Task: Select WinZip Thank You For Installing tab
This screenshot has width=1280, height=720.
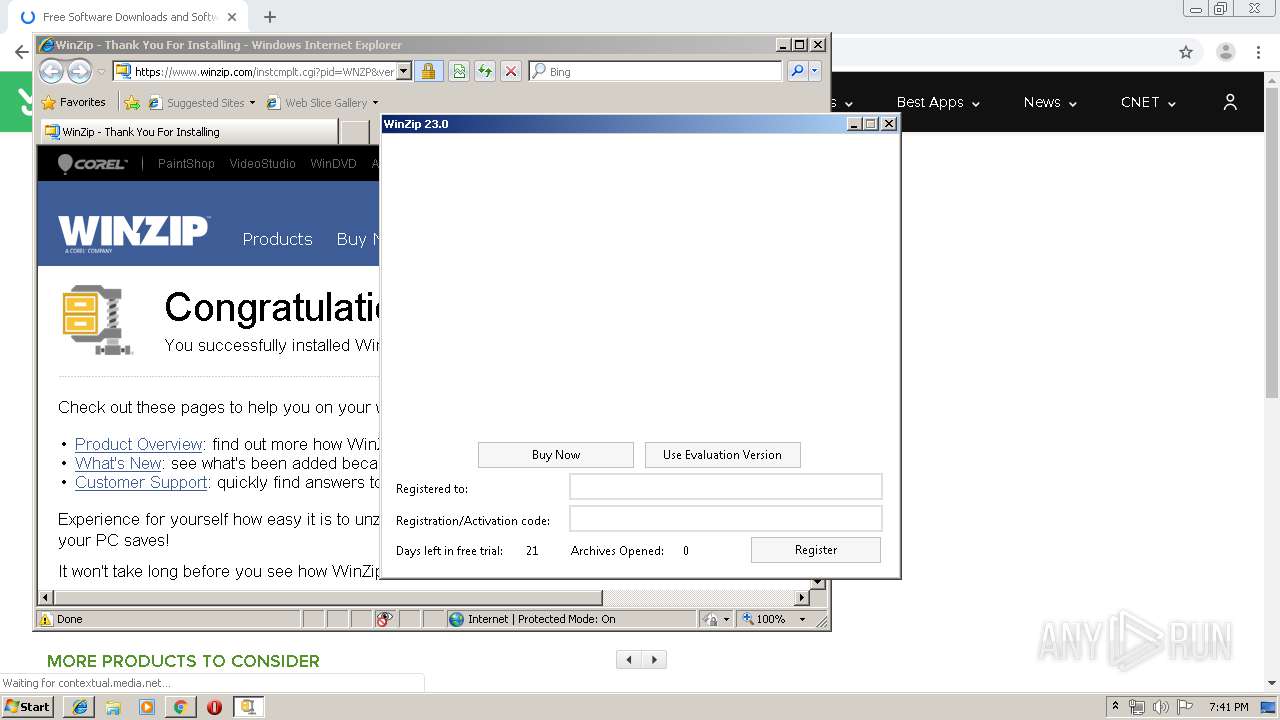Action: tap(189, 132)
